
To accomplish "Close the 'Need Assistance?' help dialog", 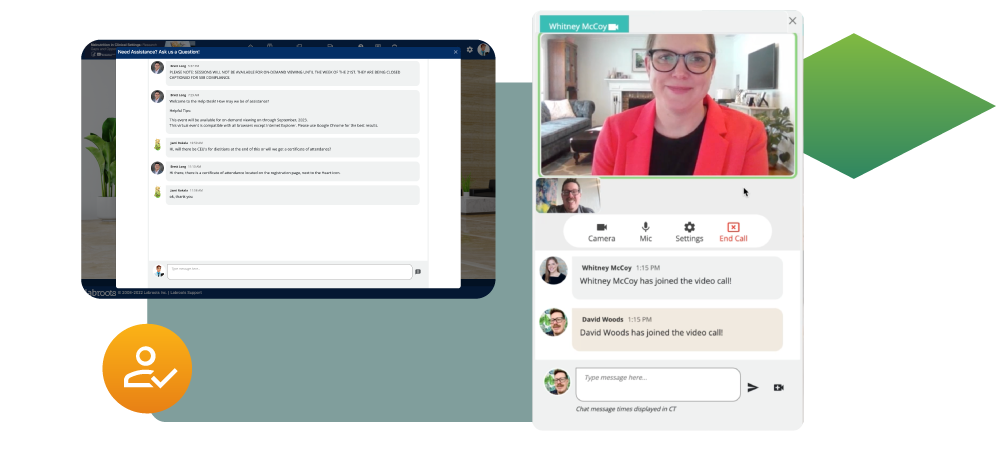I will click(x=455, y=52).
